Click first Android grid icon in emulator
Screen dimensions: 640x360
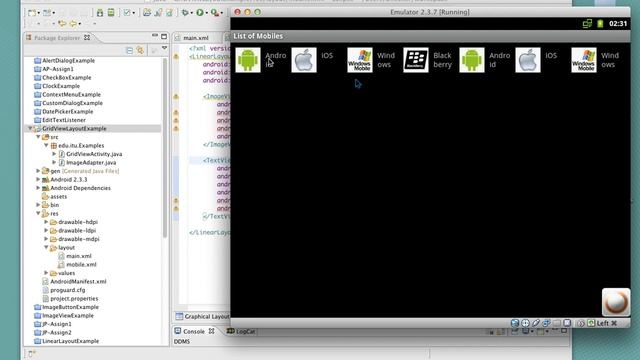[248, 60]
